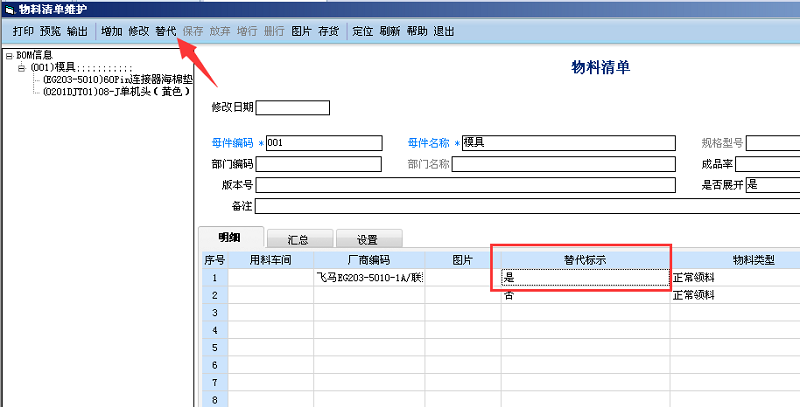Select row 1 正常领料 cell
The height and width of the screenshot is (407, 800).
pyautogui.click(x=735, y=277)
